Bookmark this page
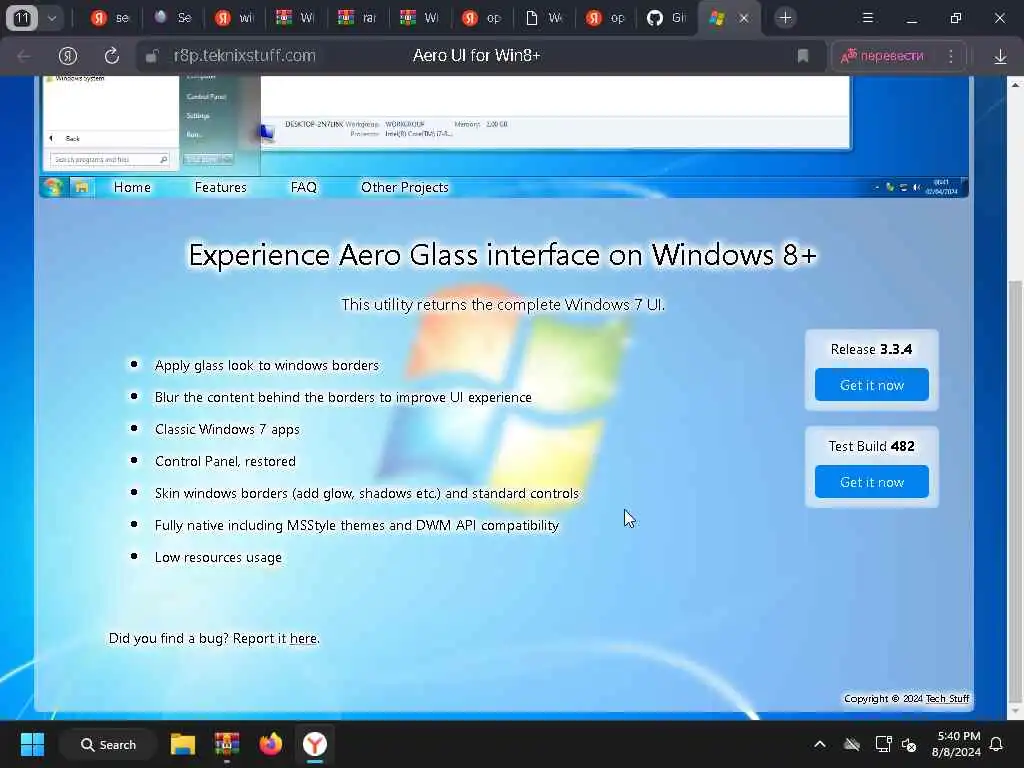Viewport: 1024px width, 768px height. click(803, 56)
